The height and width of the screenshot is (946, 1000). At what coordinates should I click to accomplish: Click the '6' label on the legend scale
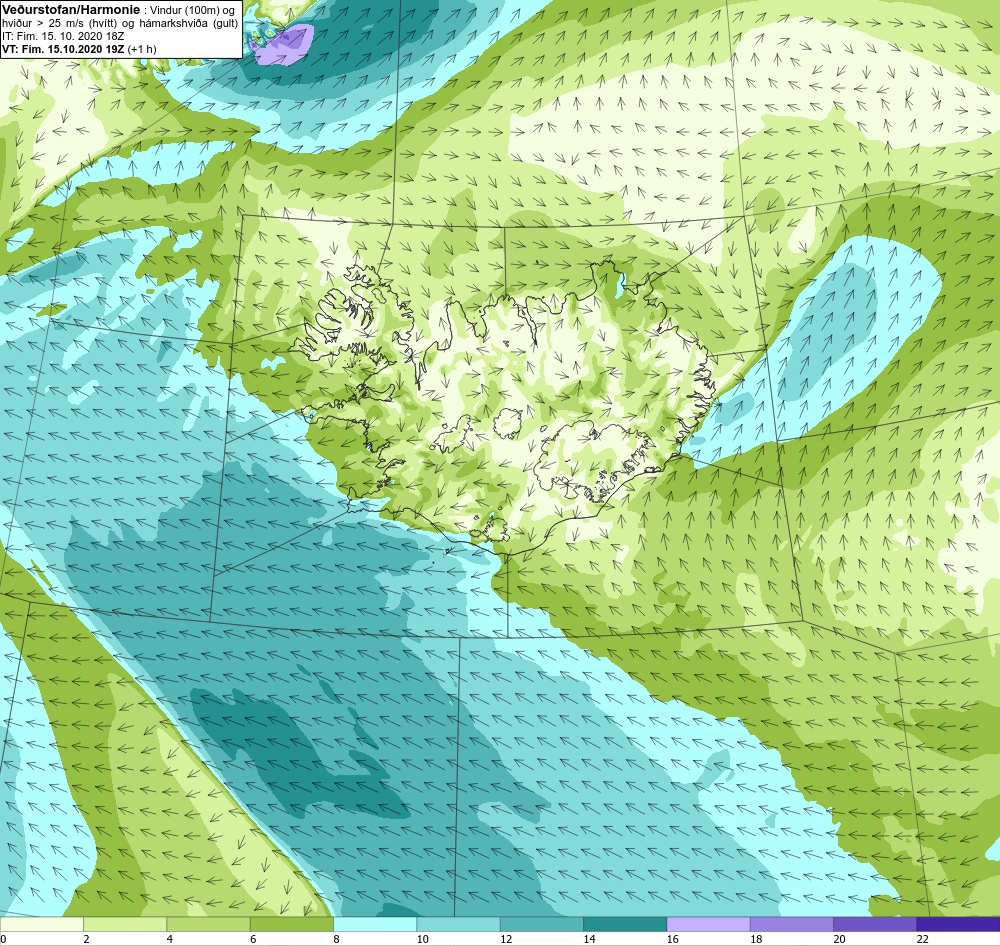pos(253,939)
